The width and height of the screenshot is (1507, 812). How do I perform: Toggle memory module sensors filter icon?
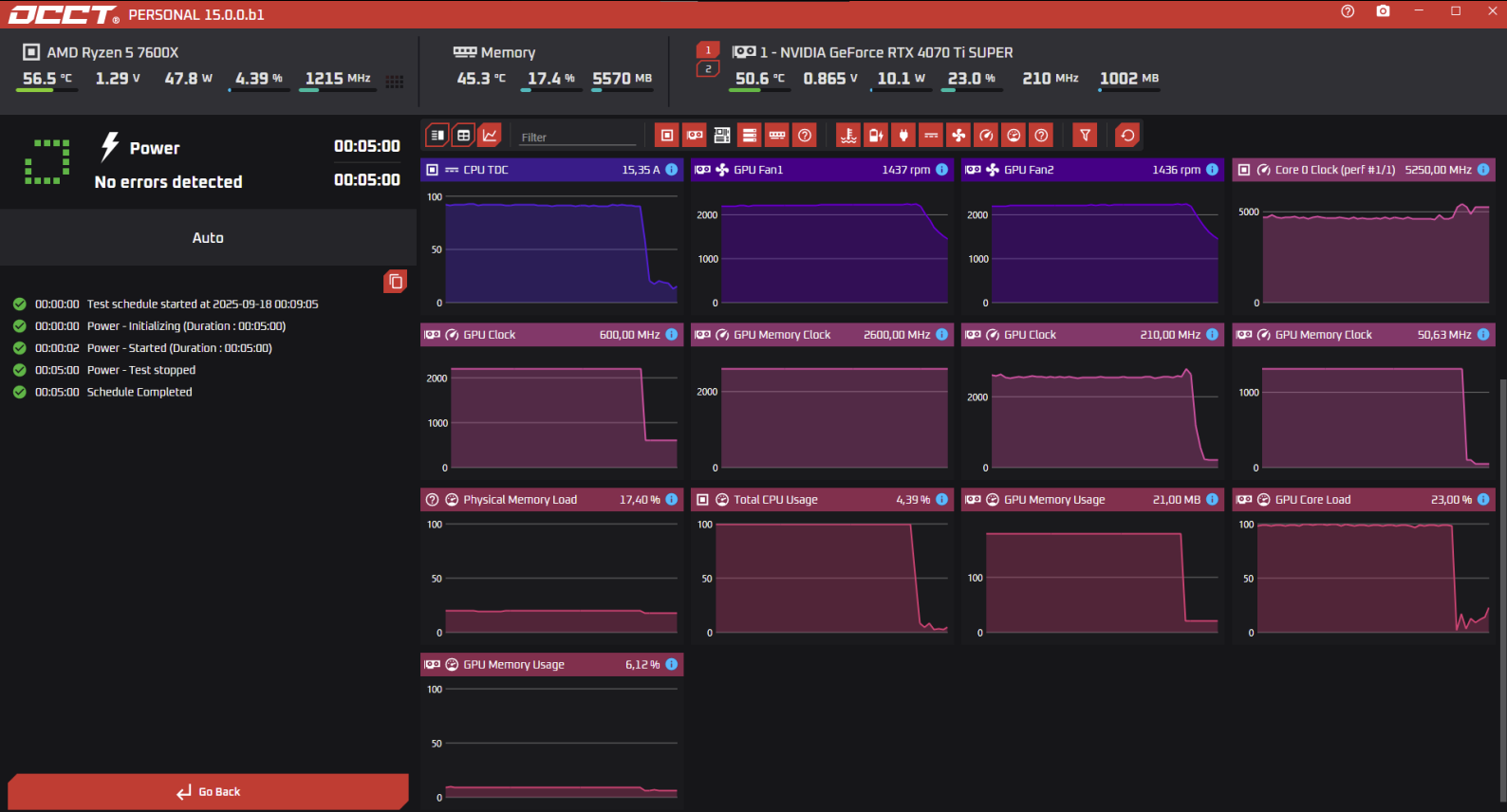pyautogui.click(x=777, y=136)
